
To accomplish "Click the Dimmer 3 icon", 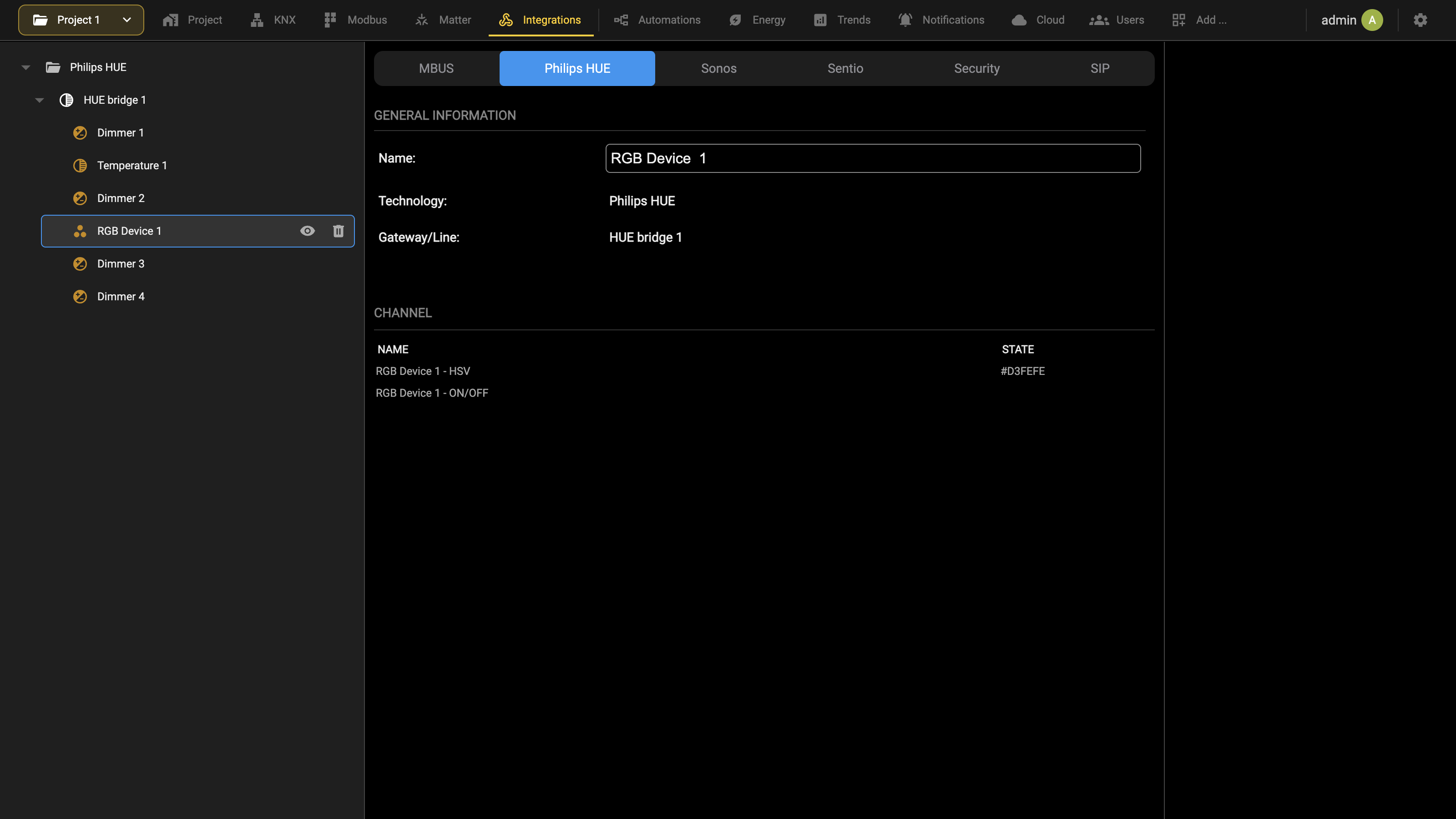I will 80,264.
